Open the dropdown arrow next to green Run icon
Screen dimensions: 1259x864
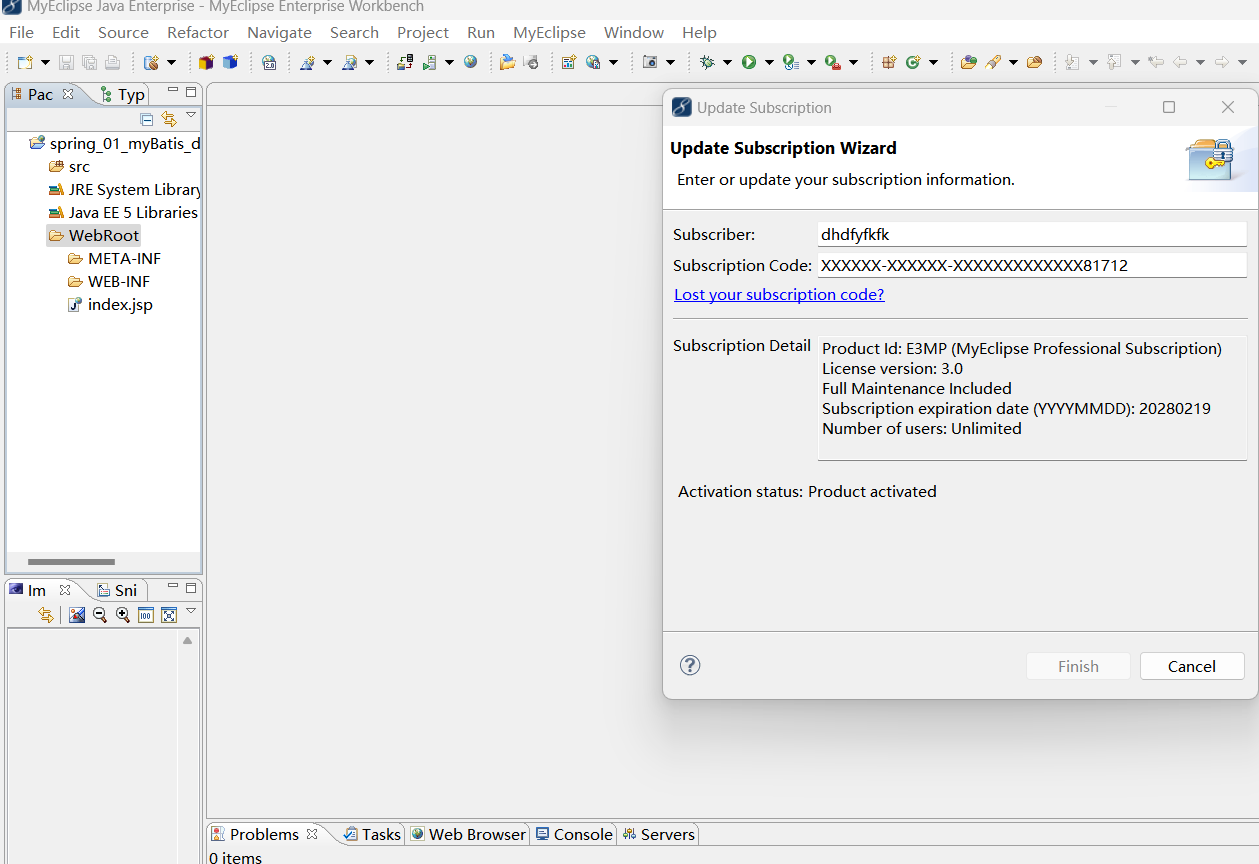pos(769,62)
